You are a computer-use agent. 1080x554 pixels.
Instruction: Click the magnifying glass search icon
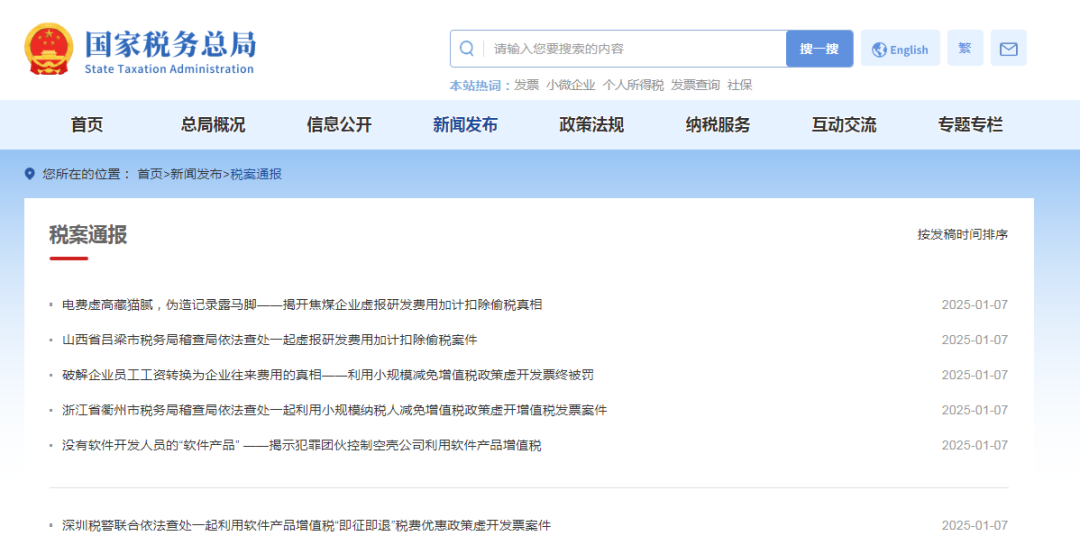[x=467, y=49]
